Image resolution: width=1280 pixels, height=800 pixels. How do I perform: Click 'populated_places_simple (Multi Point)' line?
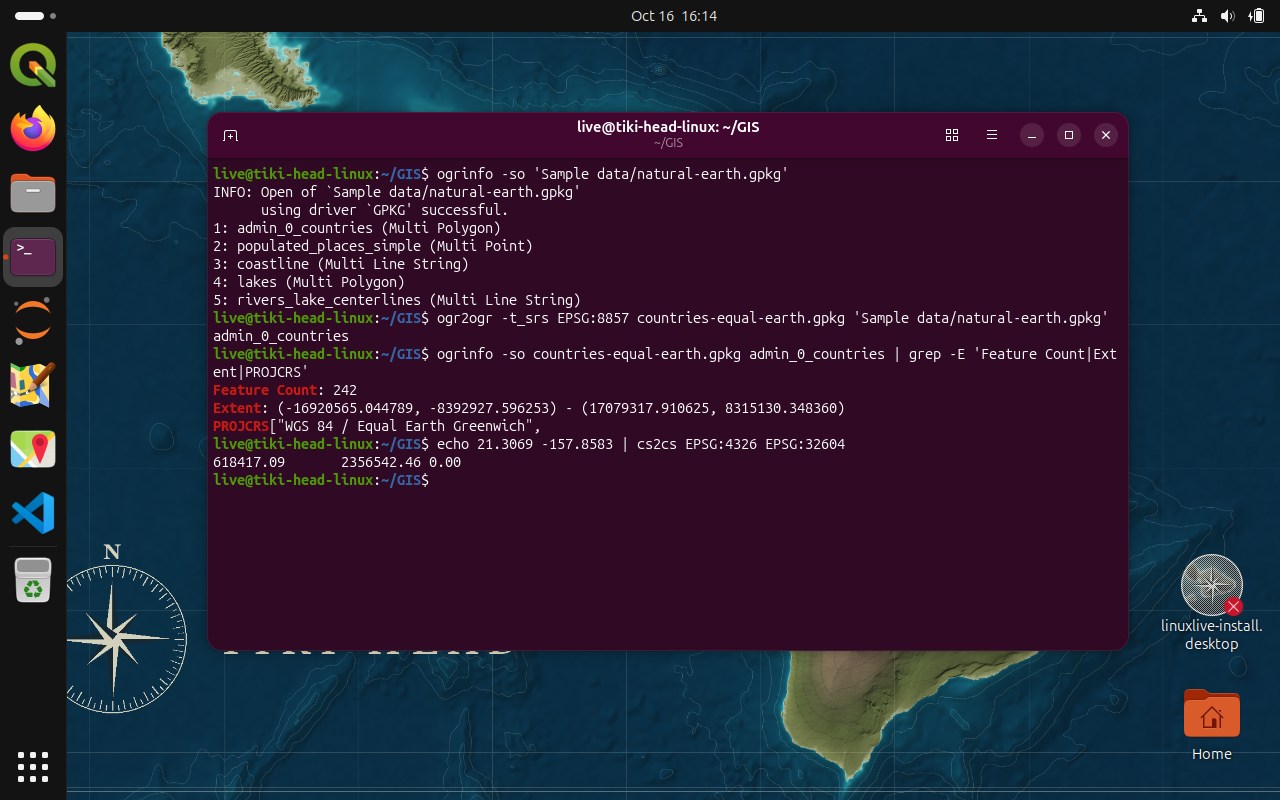[373, 246]
